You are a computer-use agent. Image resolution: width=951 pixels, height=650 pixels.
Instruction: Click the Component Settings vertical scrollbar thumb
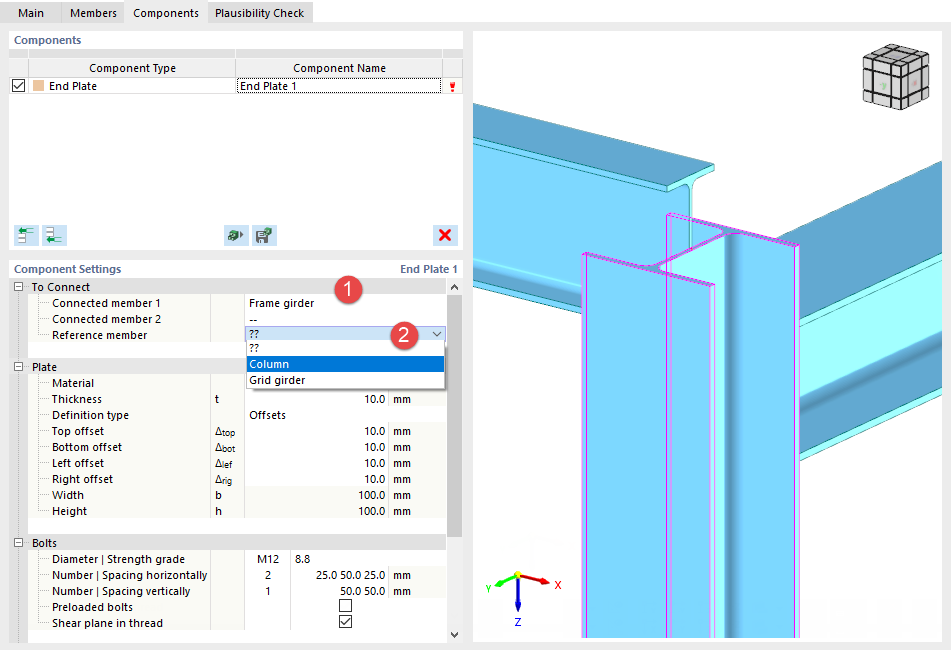454,415
